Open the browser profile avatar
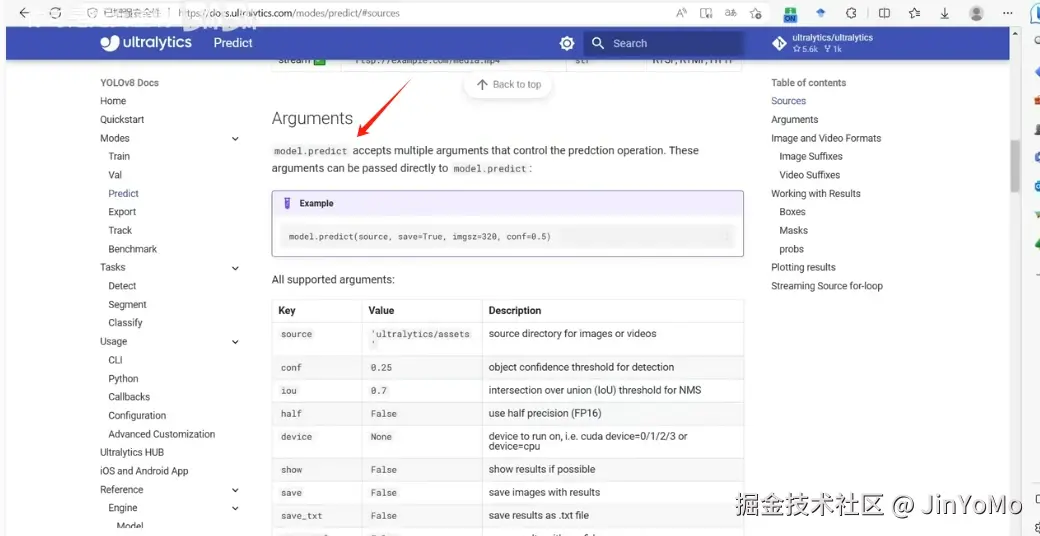This screenshot has height=536, width=1040. pyautogui.click(x=976, y=13)
